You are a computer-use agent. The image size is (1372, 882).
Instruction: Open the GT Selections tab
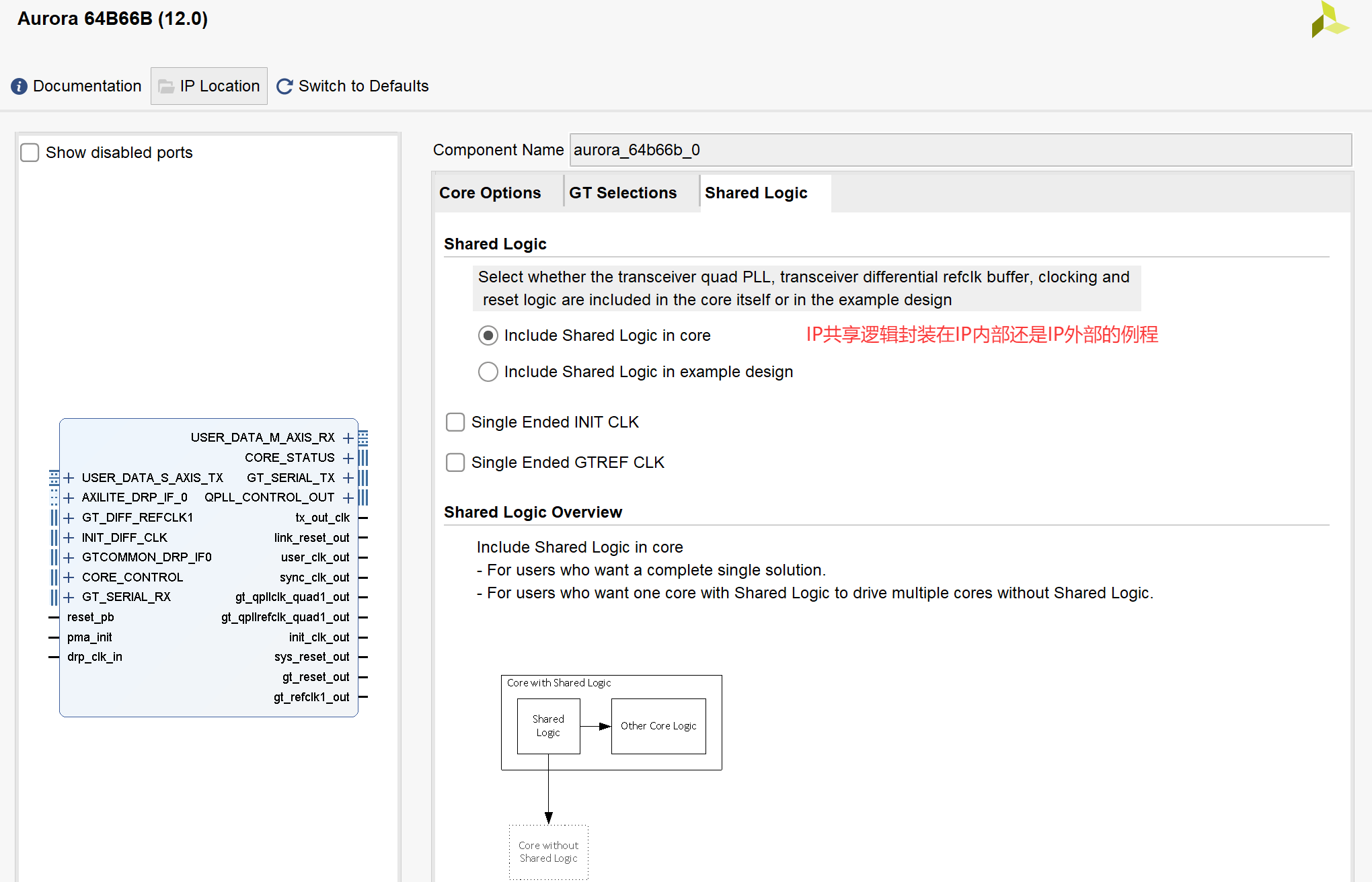click(x=623, y=193)
